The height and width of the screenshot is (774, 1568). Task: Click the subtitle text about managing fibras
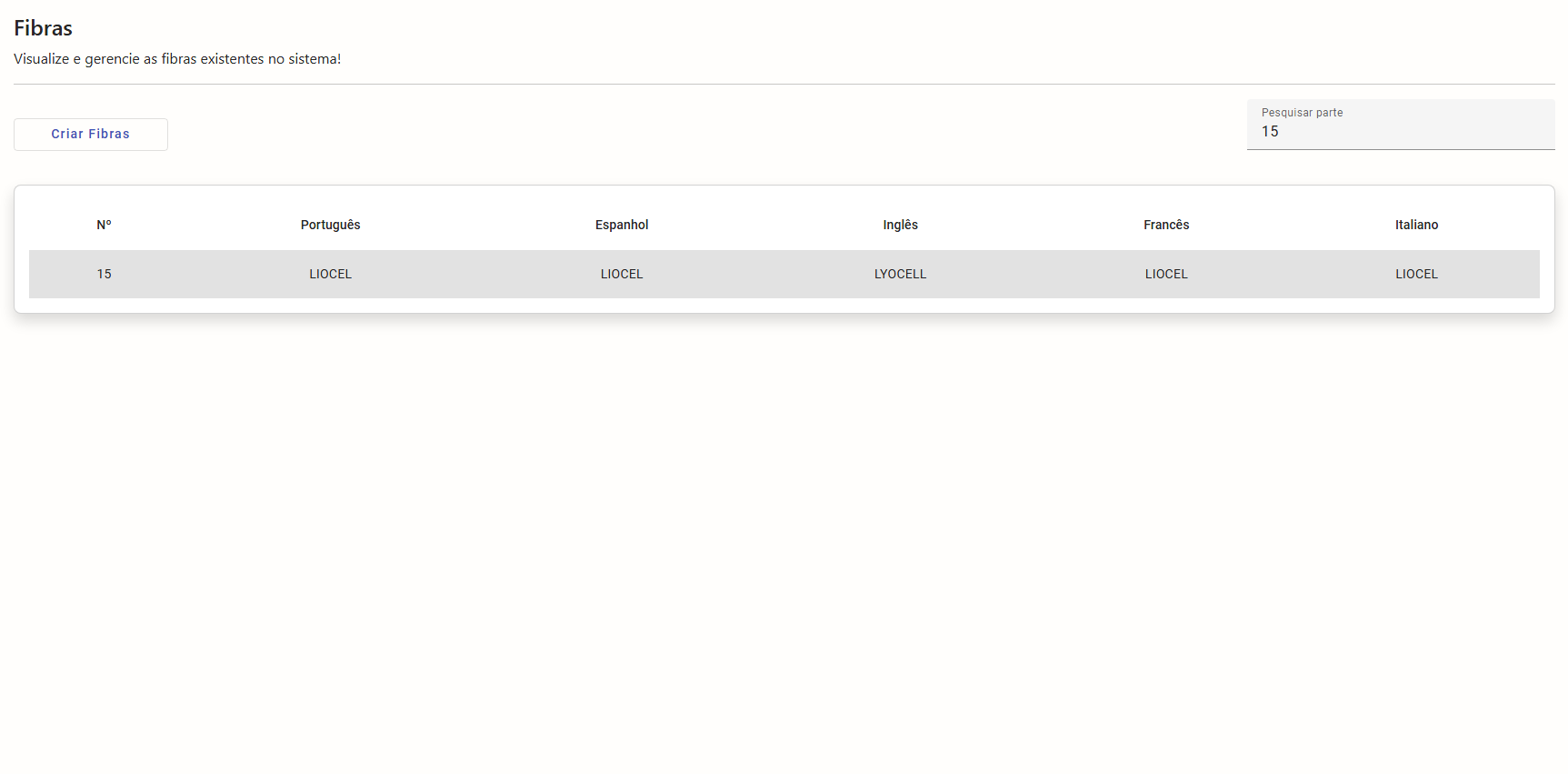pos(177,59)
